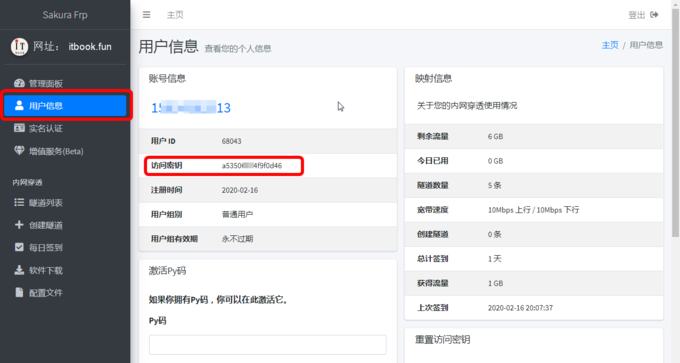Click the blurred account phone number
Screen dimensions: 680x363
coord(191,108)
